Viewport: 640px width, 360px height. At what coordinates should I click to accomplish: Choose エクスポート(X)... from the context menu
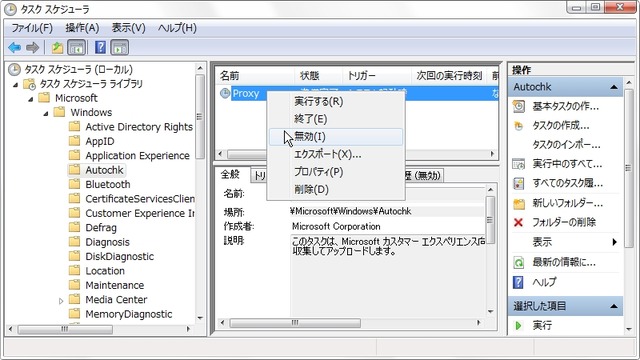(336, 154)
